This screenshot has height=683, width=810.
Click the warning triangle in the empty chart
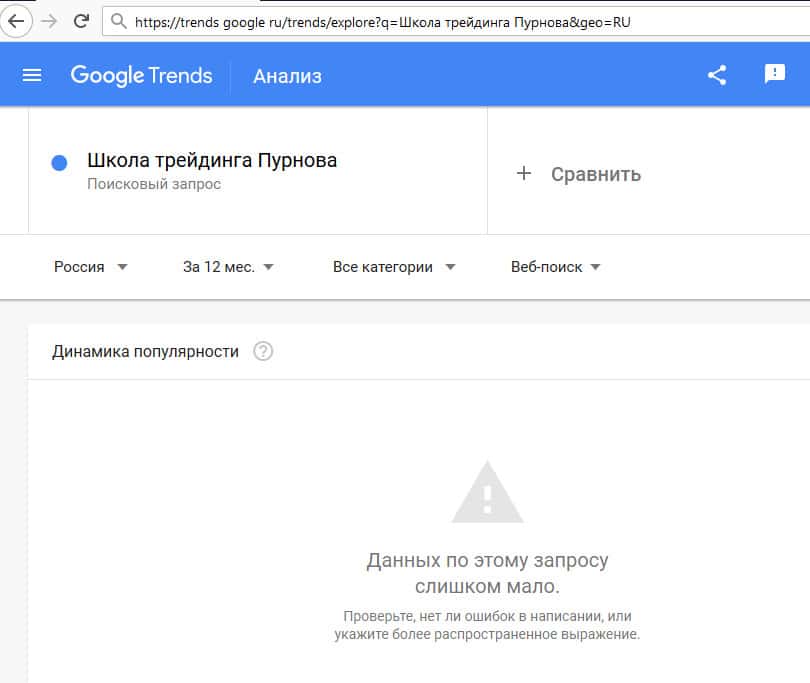pyautogui.click(x=487, y=492)
